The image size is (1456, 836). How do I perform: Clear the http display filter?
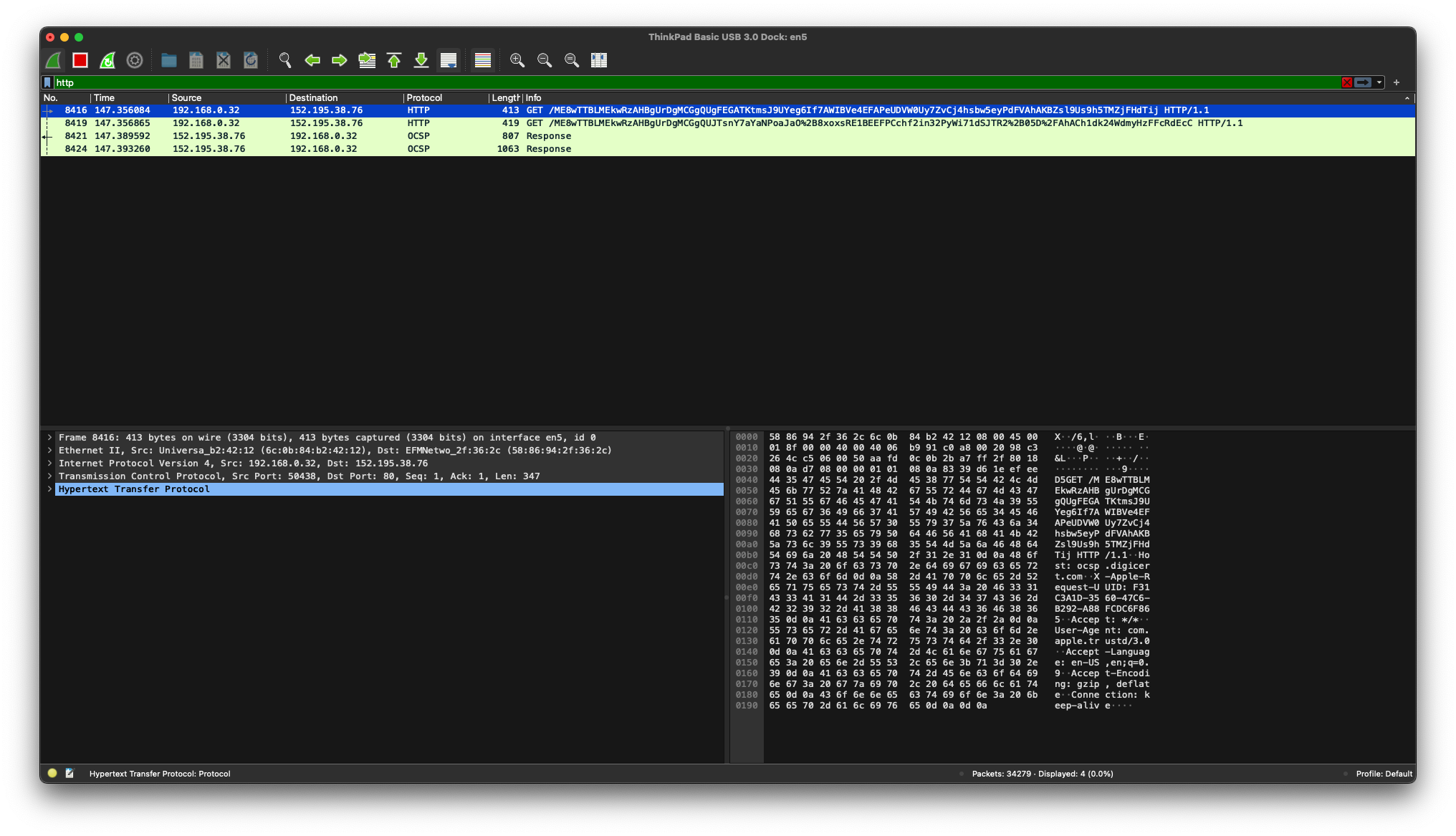1347,82
